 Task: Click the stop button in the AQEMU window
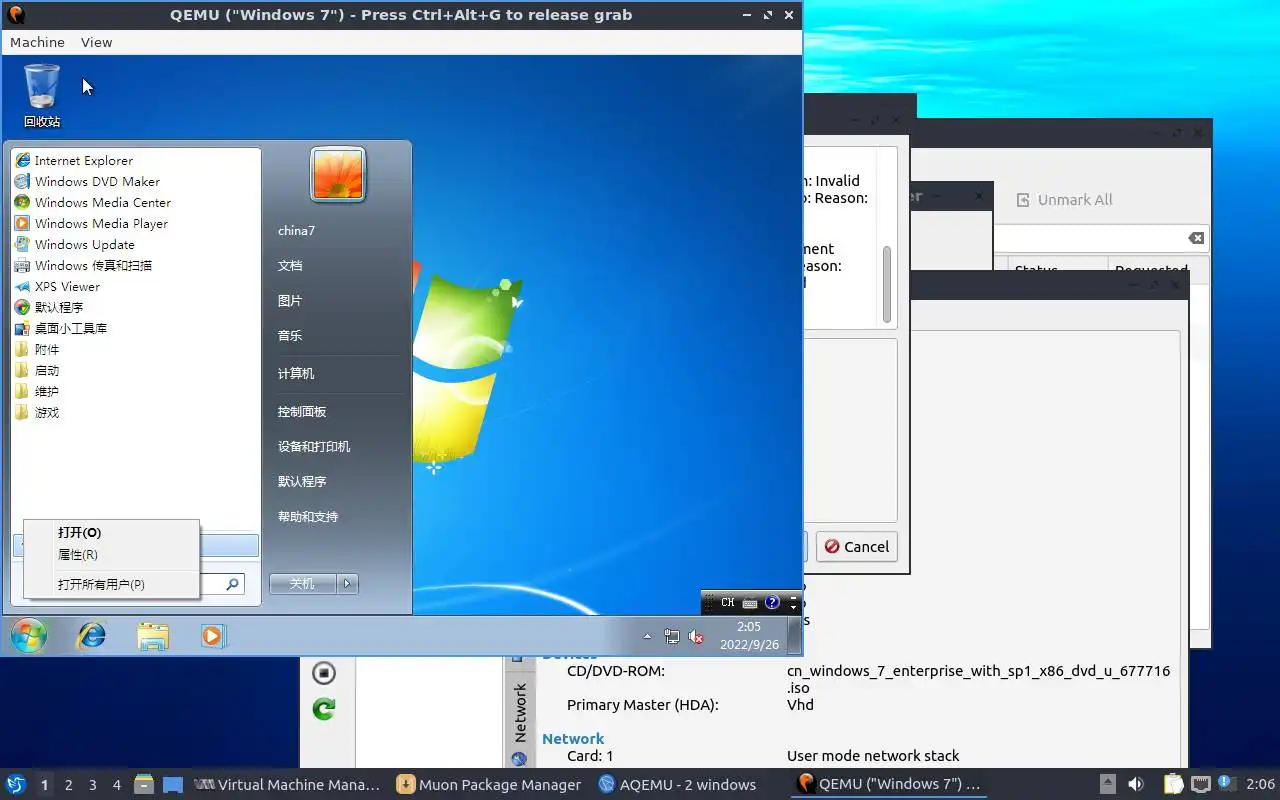coord(324,673)
